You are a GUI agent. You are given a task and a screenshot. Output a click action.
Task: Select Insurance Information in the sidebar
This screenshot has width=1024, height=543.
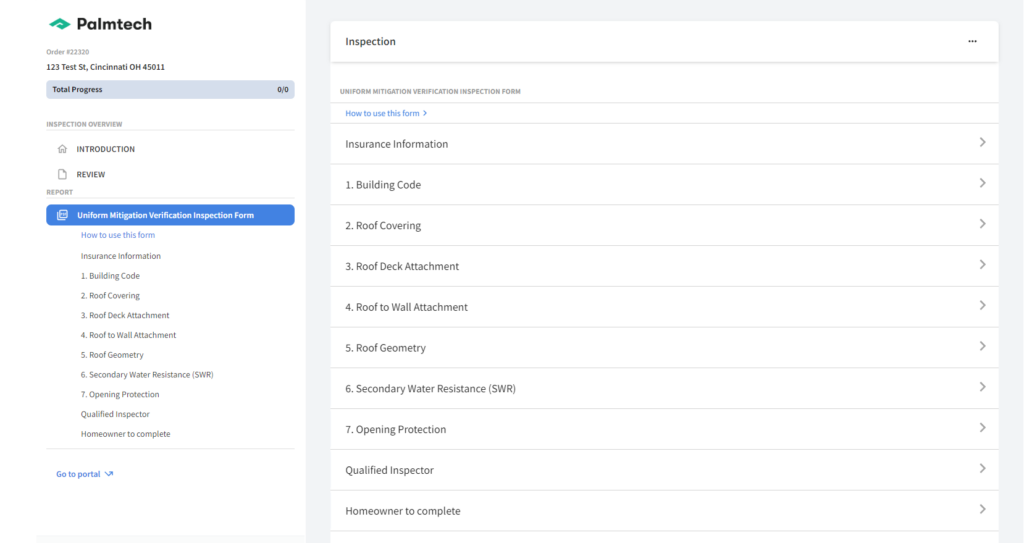pos(121,256)
